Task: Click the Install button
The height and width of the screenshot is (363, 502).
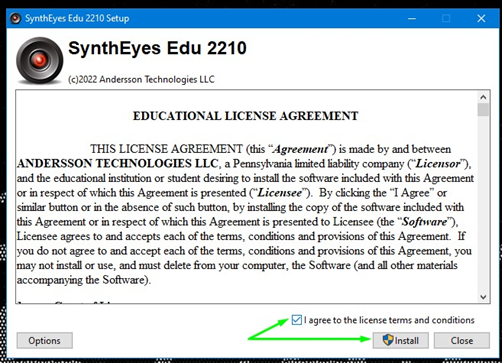Action: [x=400, y=340]
